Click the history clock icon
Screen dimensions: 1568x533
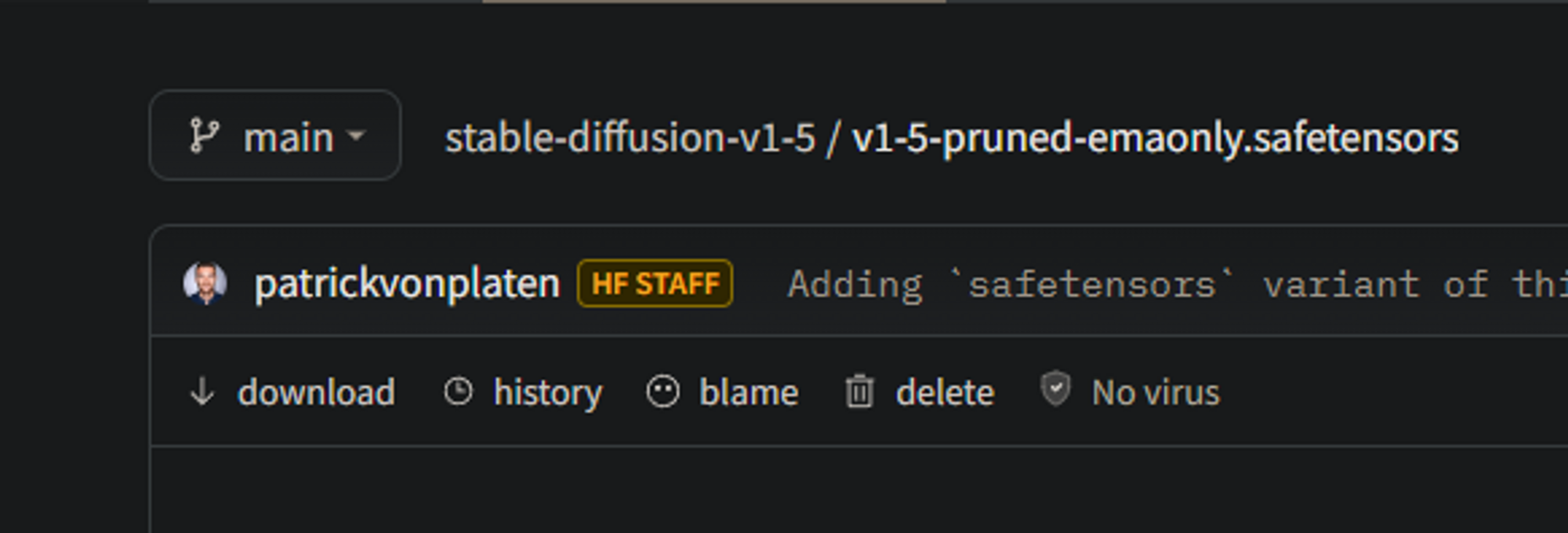(459, 391)
